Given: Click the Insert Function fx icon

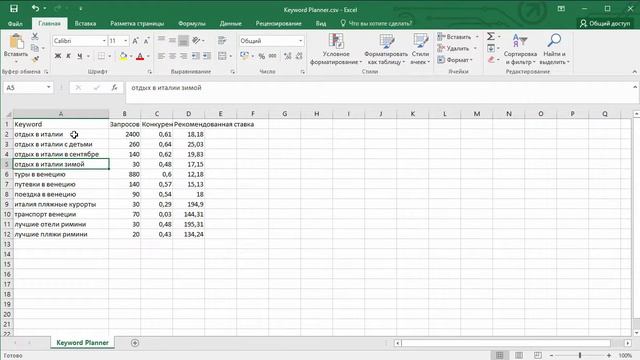Looking at the screenshot, I should [x=114, y=87].
